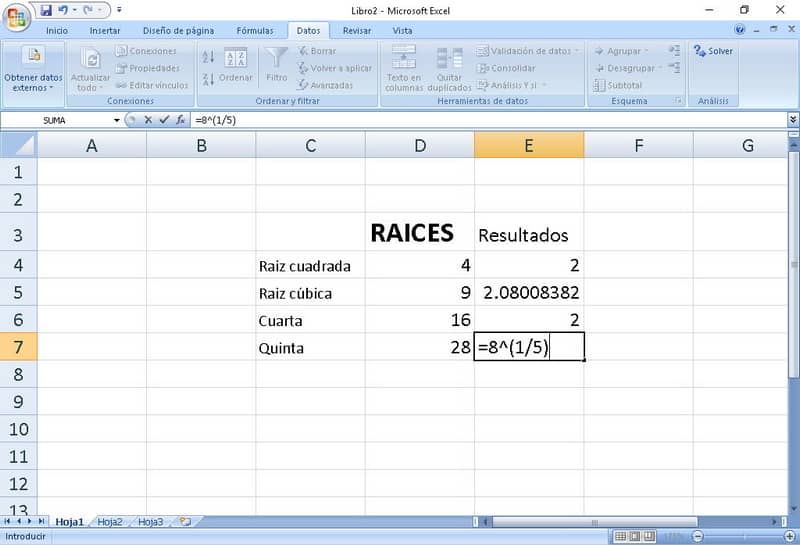Hide detail icon in Esquema group
The image size is (800, 545).
pyautogui.click(x=674, y=68)
